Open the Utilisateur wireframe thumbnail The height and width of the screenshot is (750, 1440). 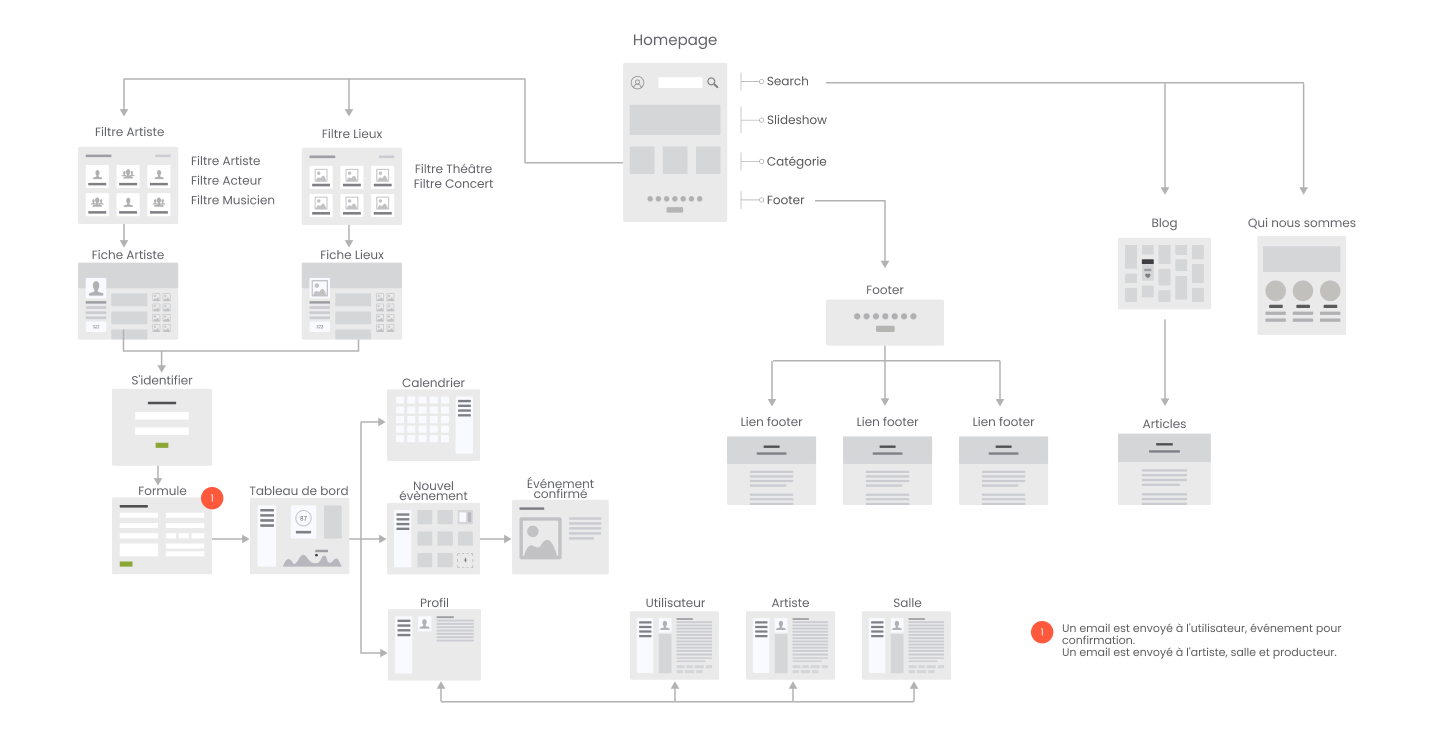pyautogui.click(x=674, y=645)
